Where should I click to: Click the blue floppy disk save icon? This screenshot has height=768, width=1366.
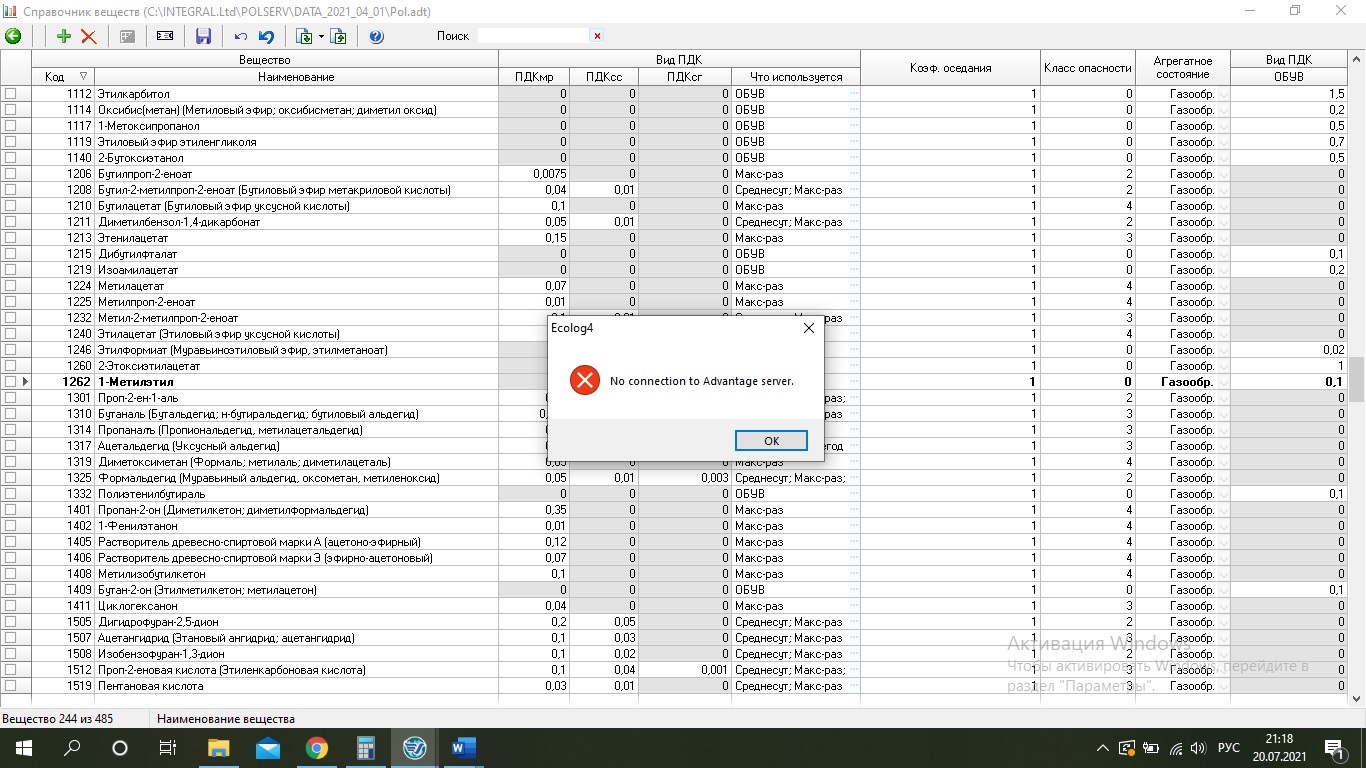click(203, 36)
